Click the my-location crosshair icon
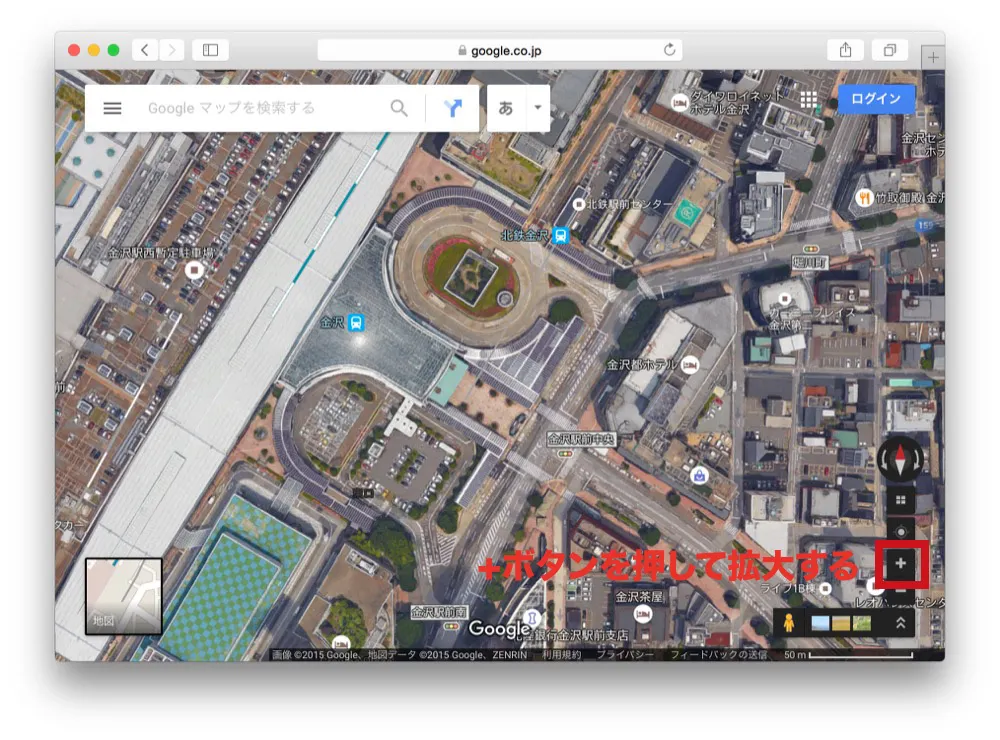The height and width of the screenshot is (740, 1000). (x=900, y=532)
